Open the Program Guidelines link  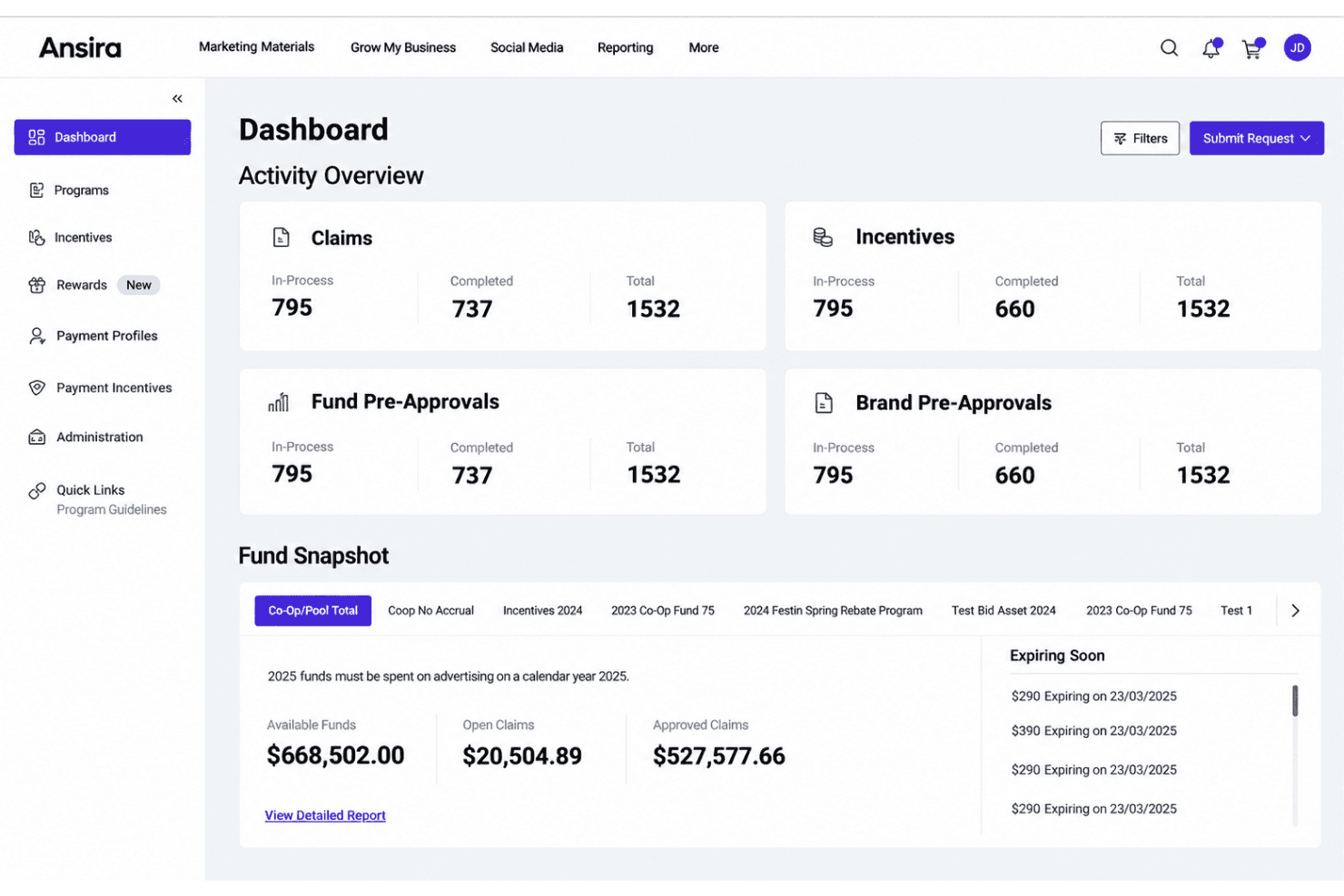tap(112, 510)
